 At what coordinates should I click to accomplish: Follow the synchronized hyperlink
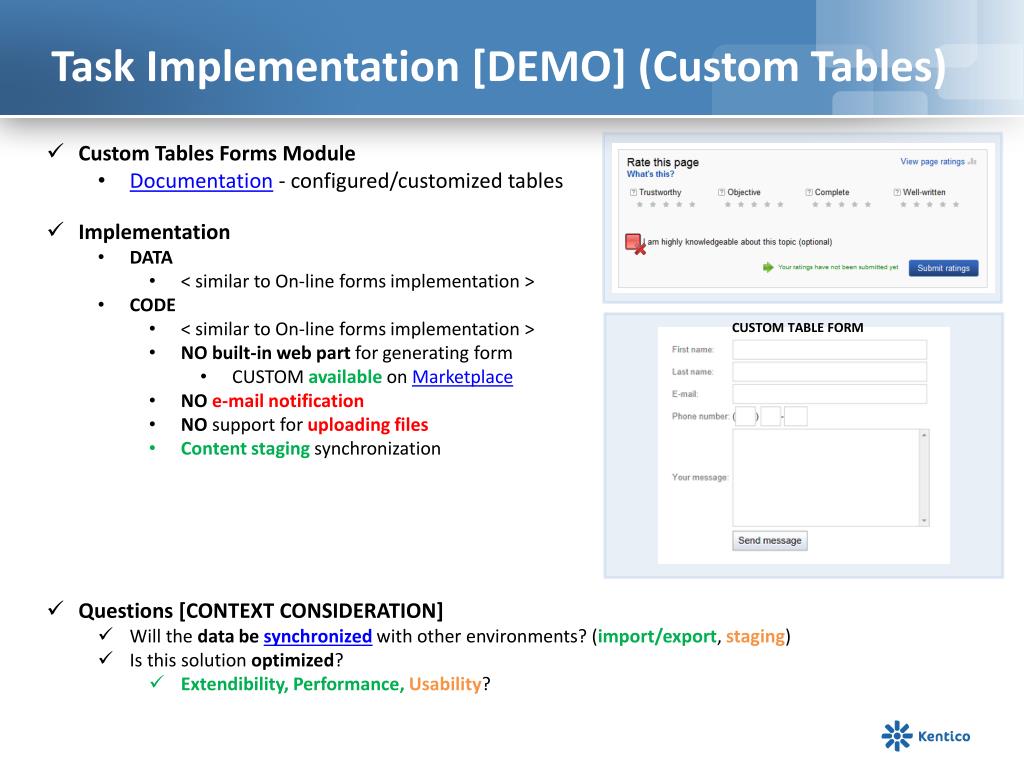(x=317, y=636)
